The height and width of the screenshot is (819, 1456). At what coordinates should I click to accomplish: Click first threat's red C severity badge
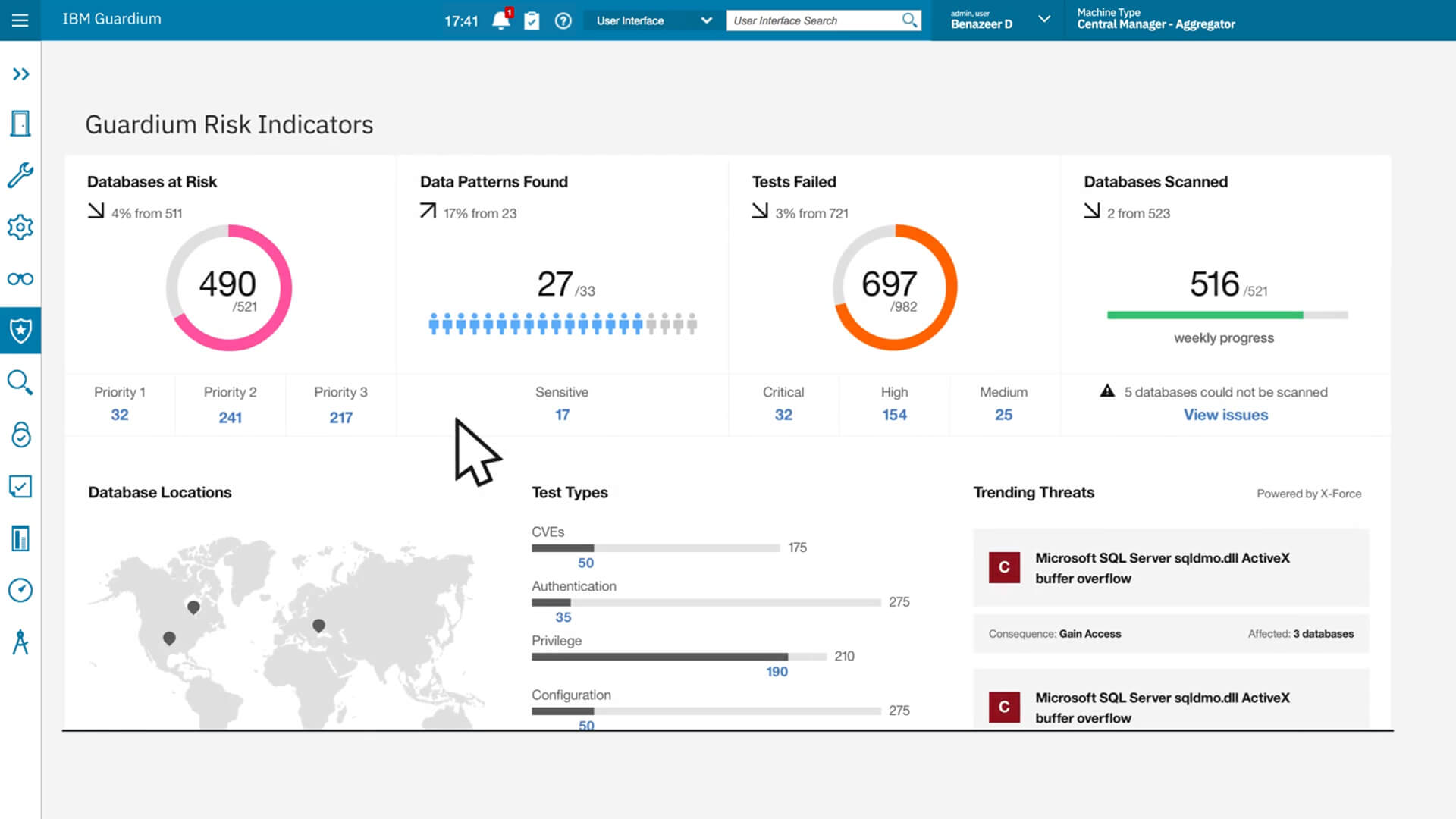(1004, 567)
